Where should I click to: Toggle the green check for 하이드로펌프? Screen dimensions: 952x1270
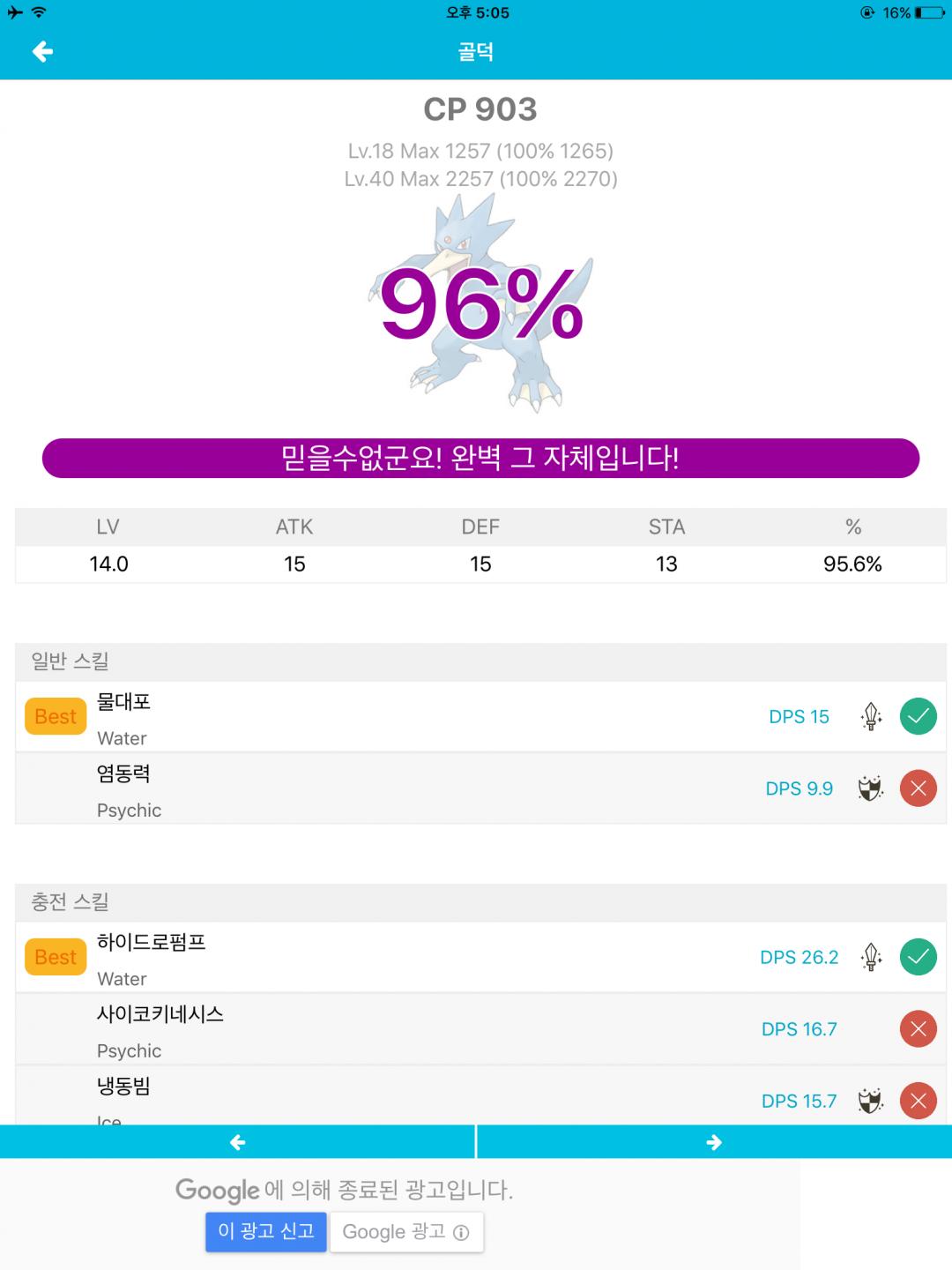pos(918,957)
